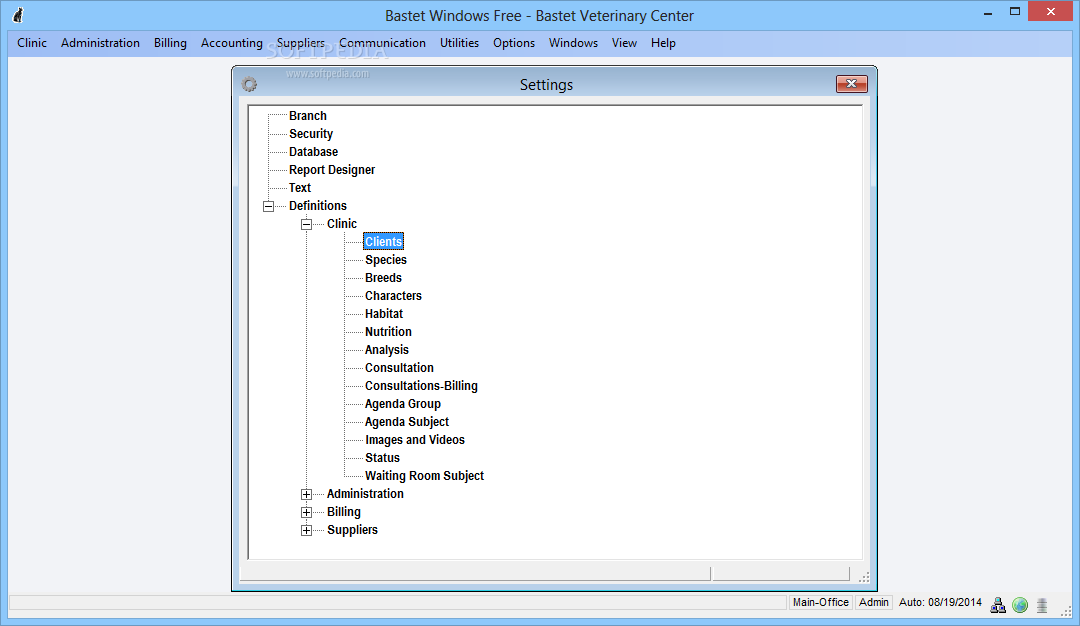Open the Clinic menu
The height and width of the screenshot is (626, 1080).
click(x=32, y=43)
